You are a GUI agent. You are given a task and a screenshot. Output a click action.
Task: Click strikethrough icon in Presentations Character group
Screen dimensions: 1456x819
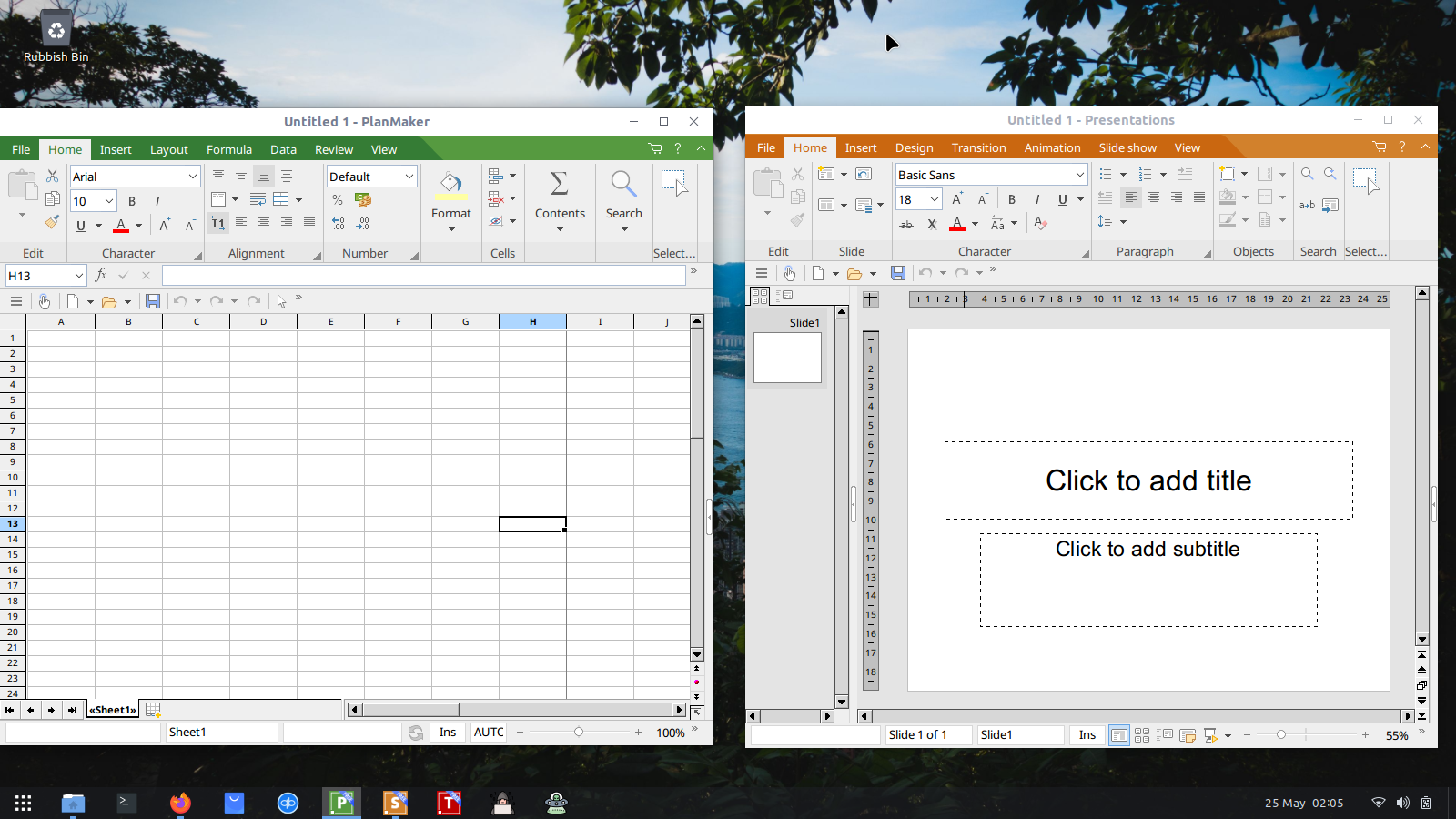(x=906, y=224)
